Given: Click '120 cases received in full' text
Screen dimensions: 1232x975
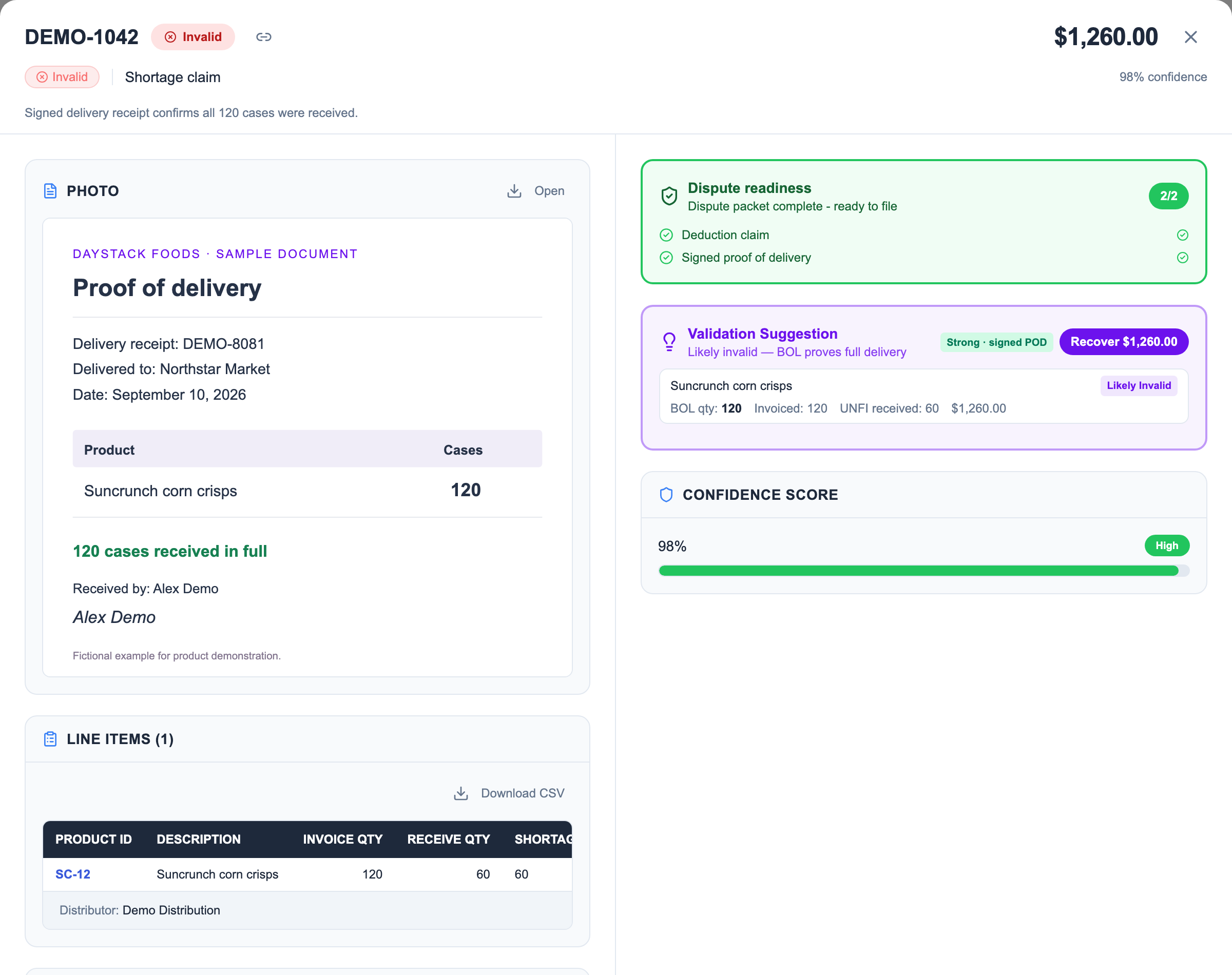Looking at the screenshot, I should (169, 552).
